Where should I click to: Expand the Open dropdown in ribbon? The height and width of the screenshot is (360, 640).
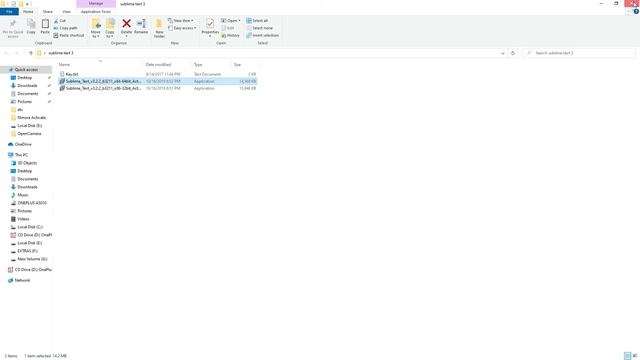[x=231, y=20]
